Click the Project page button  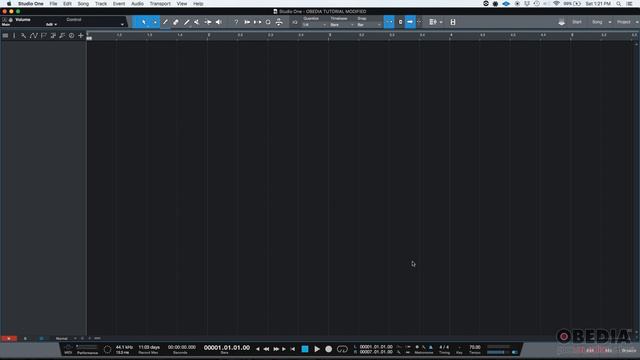click(x=624, y=22)
